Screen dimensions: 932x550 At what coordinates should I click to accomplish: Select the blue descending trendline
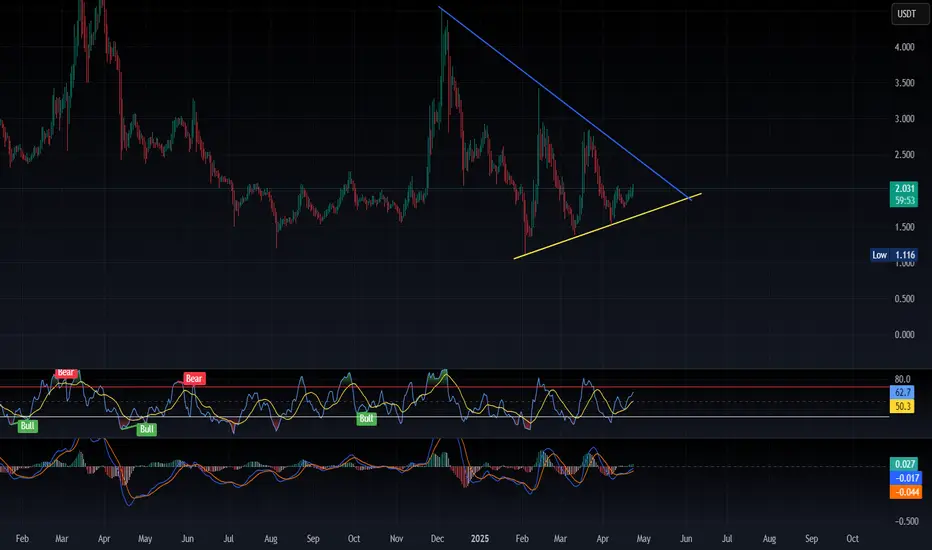tap(565, 102)
